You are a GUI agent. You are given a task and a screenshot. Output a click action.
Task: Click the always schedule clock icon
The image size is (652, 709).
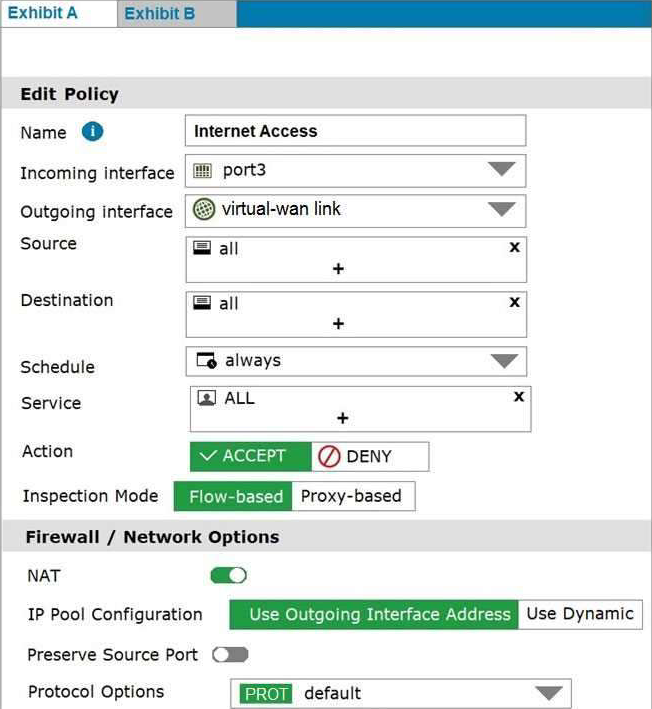click(x=207, y=360)
